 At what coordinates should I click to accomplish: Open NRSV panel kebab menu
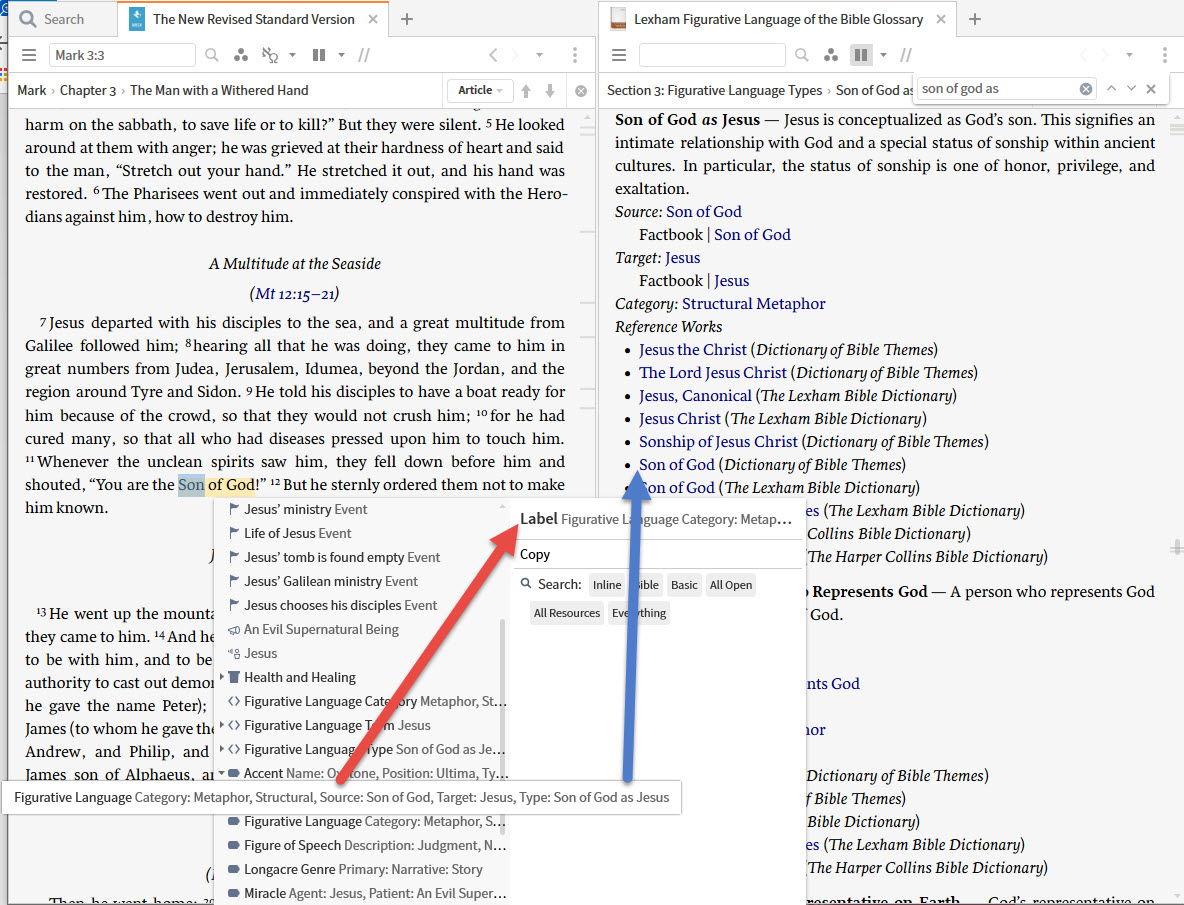(x=575, y=55)
